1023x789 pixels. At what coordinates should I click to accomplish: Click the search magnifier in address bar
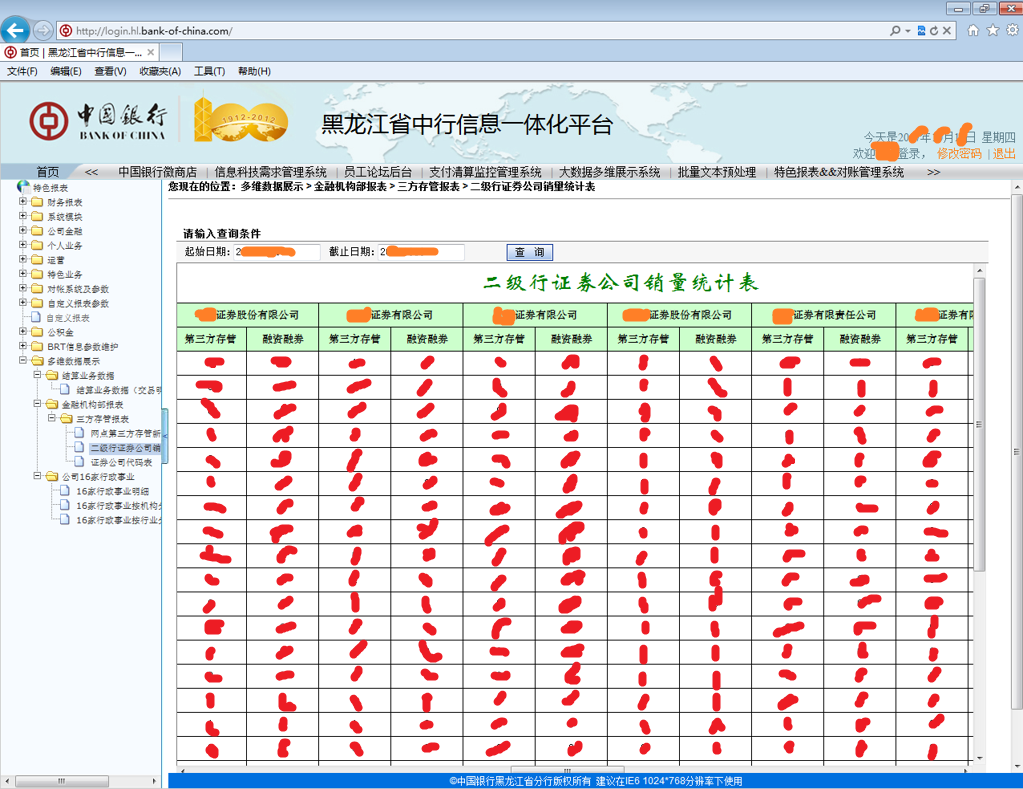(x=895, y=31)
